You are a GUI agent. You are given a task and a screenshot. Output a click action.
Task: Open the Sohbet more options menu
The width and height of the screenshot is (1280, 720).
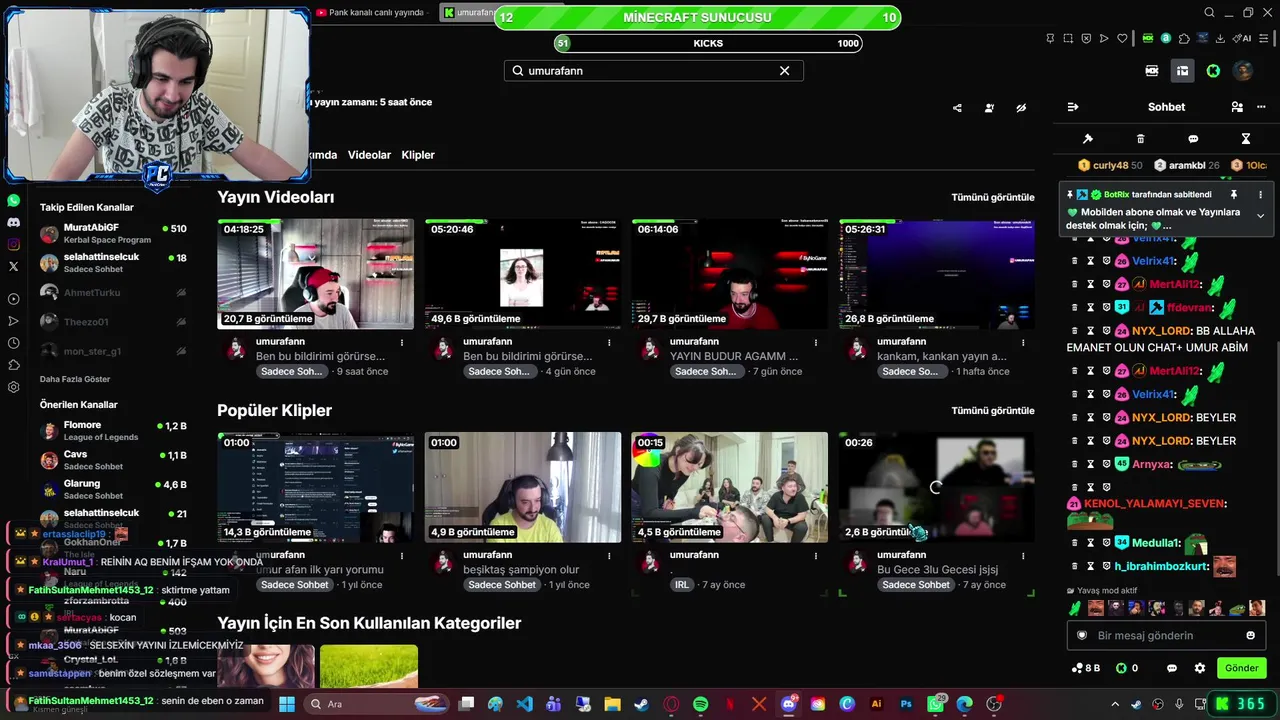[x=1260, y=107]
